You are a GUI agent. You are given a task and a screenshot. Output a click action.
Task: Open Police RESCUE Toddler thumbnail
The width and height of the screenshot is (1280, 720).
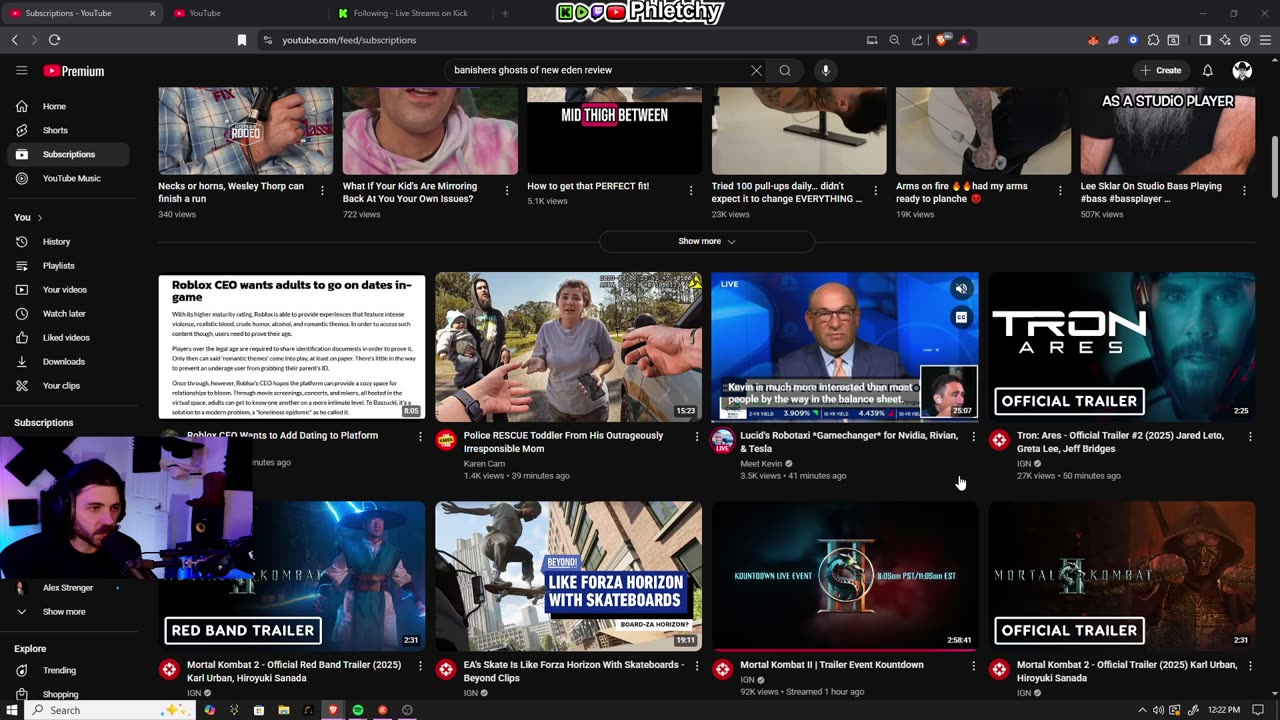[568, 347]
